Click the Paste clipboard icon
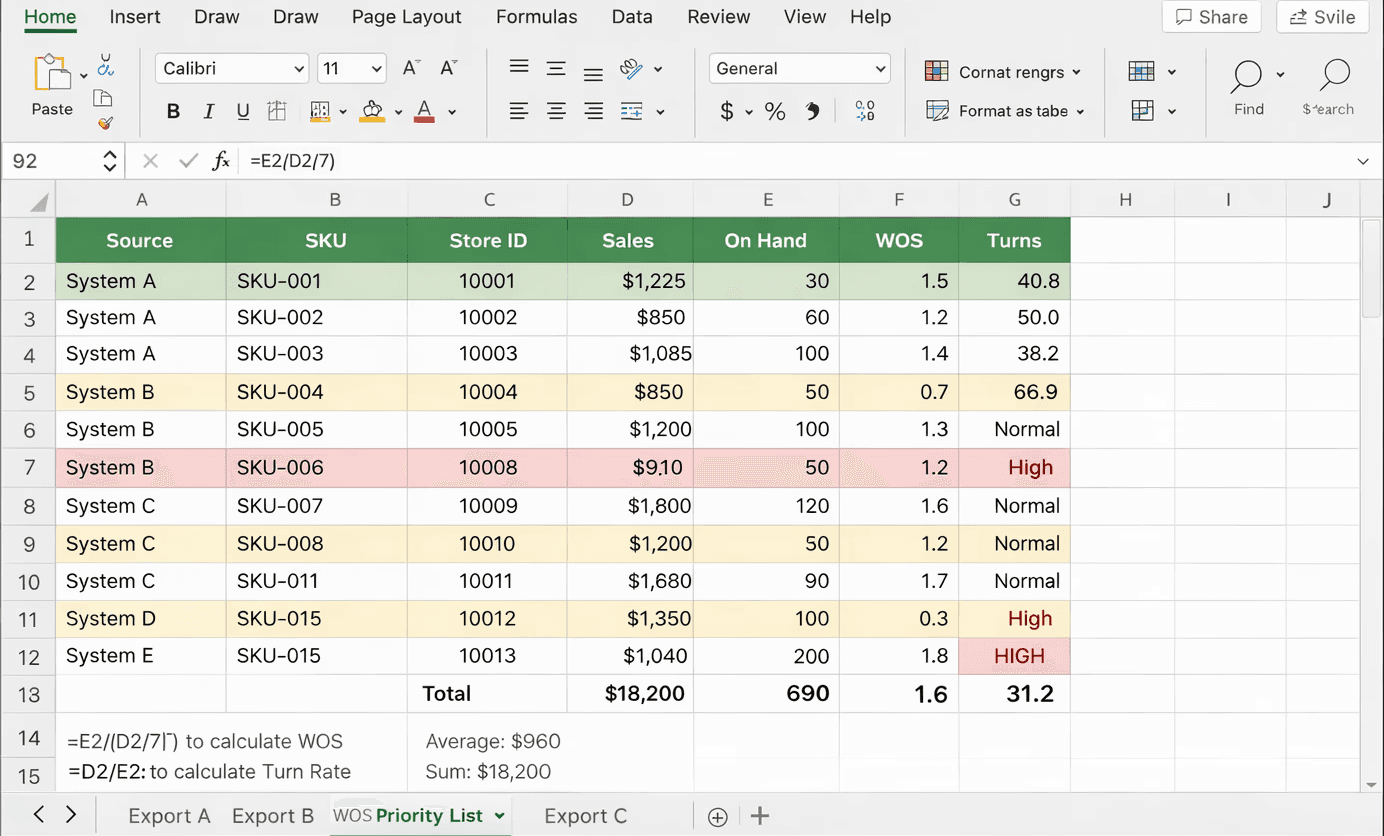This screenshot has width=1384, height=836. click(x=52, y=74)
